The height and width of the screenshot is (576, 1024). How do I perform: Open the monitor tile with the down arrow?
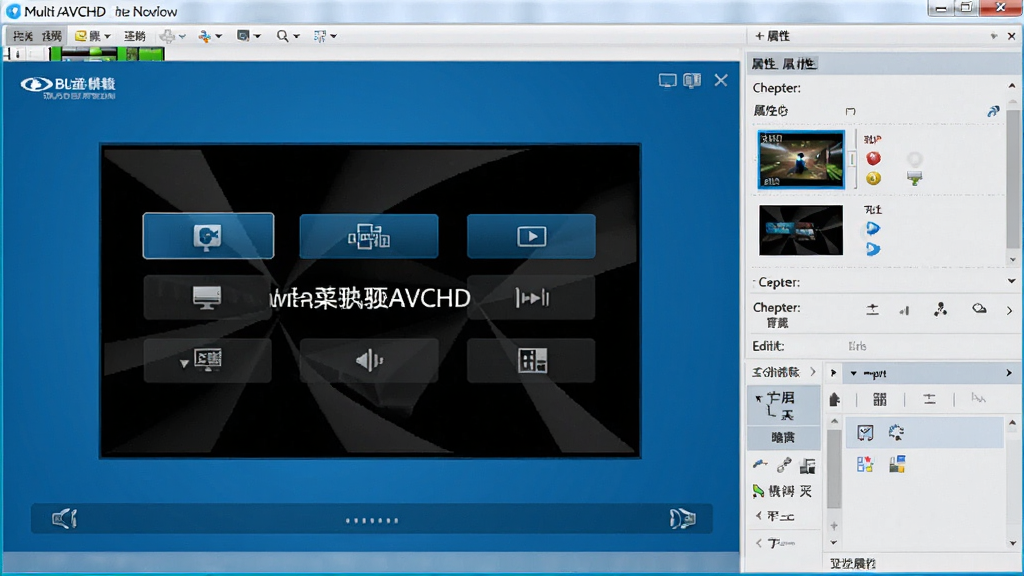tap(207, 360)
